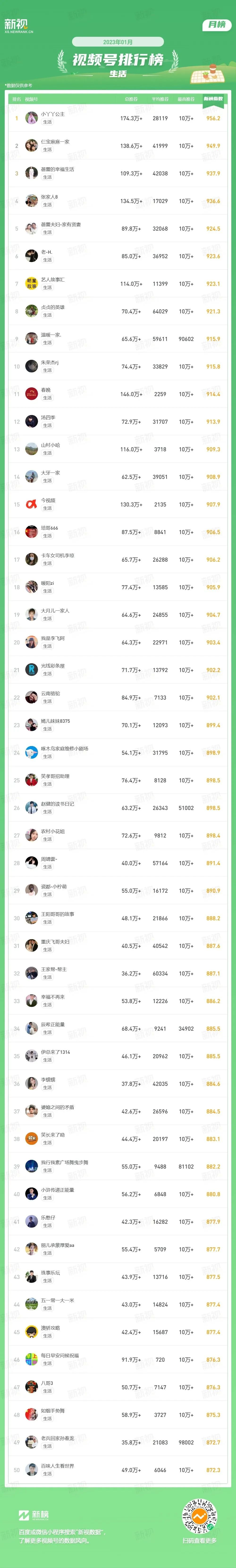Click the 光线彩条屋 avatar icon
Image resolution: width=236 pixels, height=1568 pixels.
pyautogui.click(x=32, y=670)
